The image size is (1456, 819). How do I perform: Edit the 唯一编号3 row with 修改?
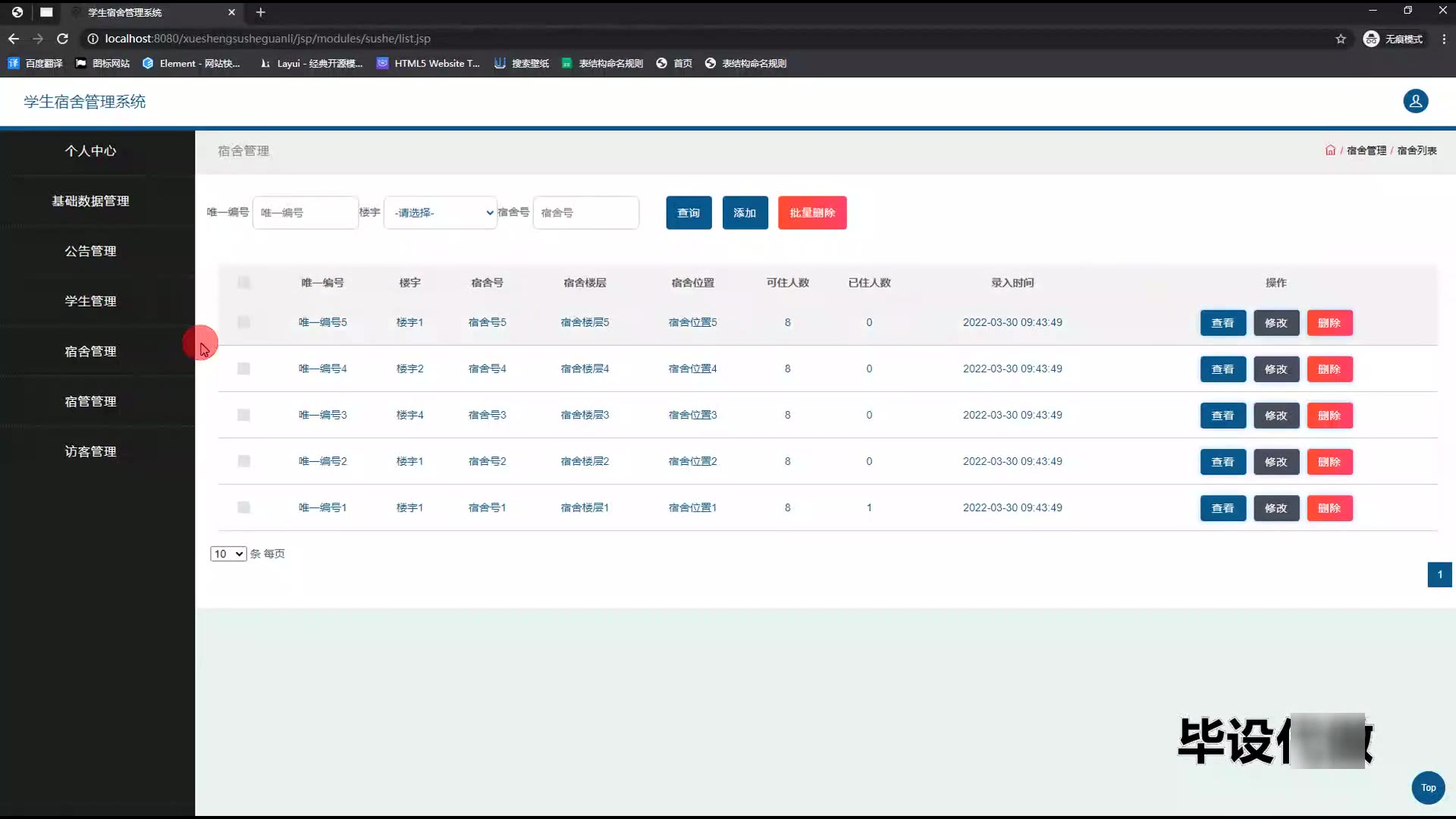click(x=1276, y=416)
